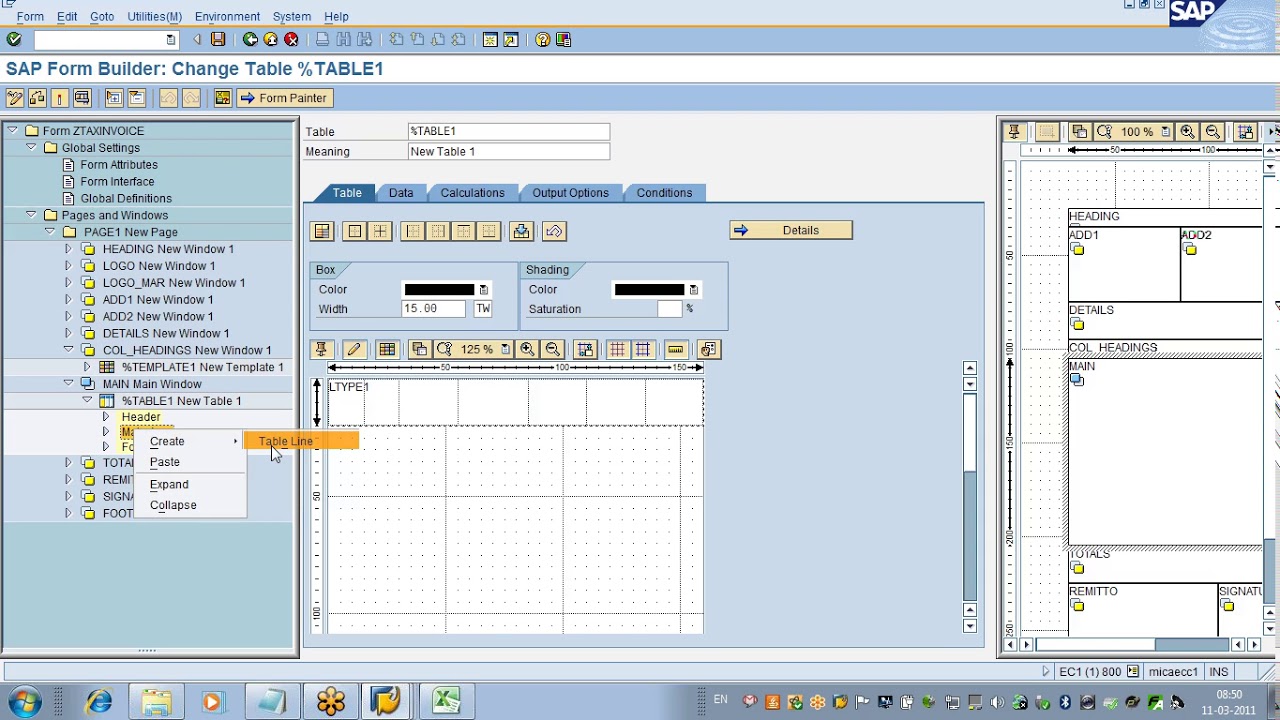Click the Save floppy disk icon
The height and width of the screenshot is (720, 1280).
coord(218,39)
